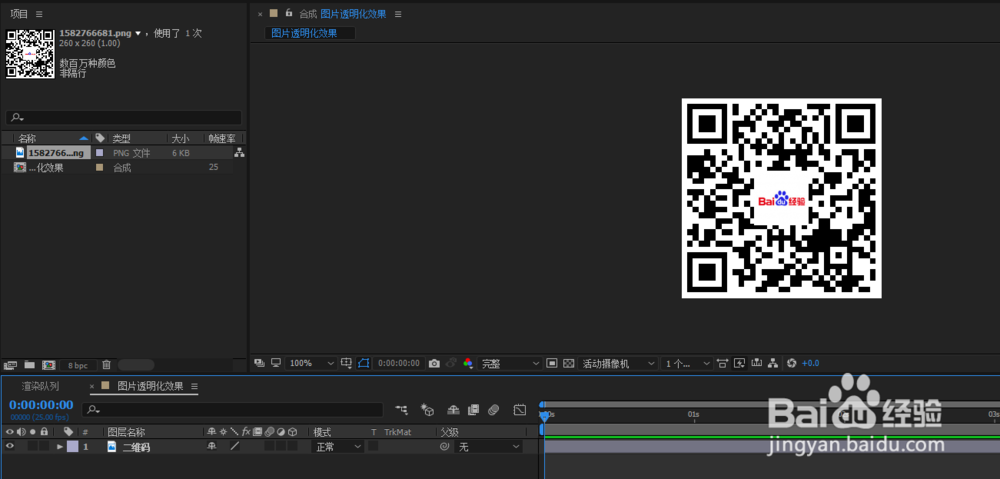Switch to the 渲染队列 tab
Image resolution: width=1000 pixels, height=479 pixels.
coord(40,386)
